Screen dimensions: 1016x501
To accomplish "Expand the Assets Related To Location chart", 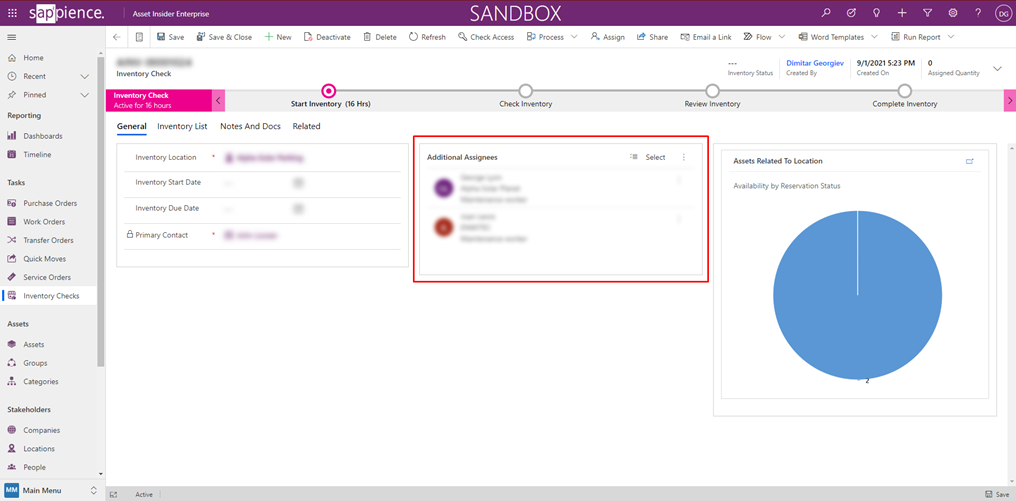I will [x=969, y=161].
